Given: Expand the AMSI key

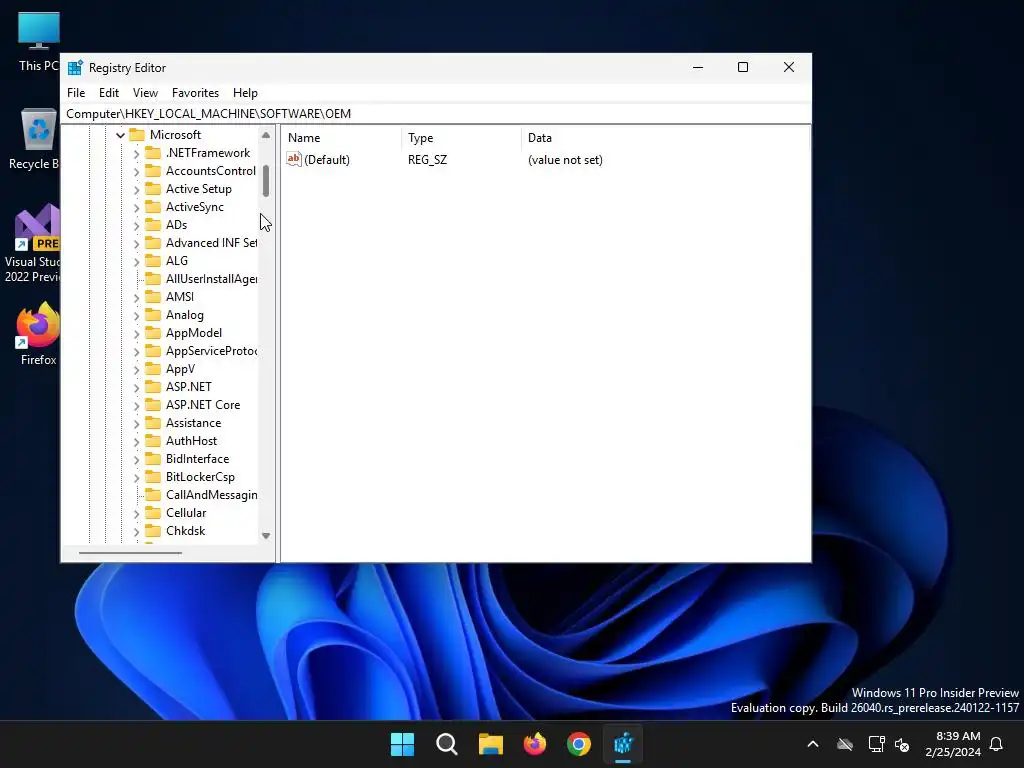Looking at the screenshot, I should click(136, 297).
